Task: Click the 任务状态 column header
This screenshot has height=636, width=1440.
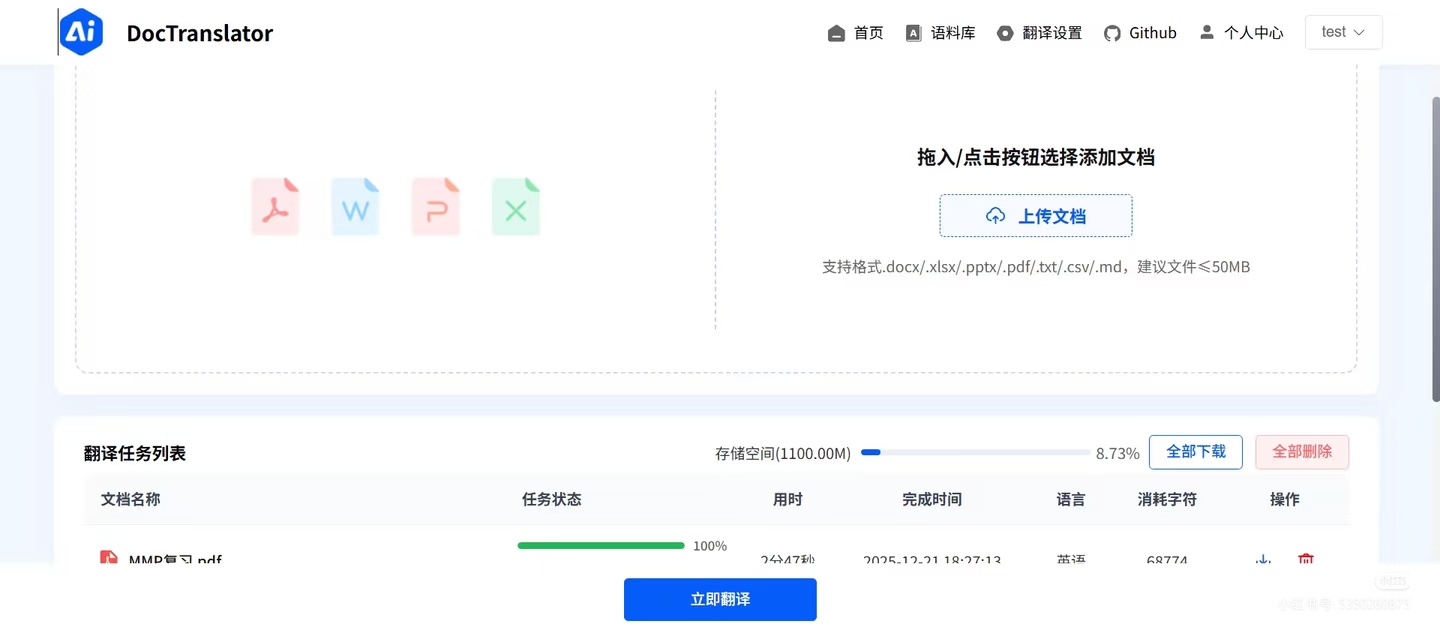Action: (x=552, y=499)
